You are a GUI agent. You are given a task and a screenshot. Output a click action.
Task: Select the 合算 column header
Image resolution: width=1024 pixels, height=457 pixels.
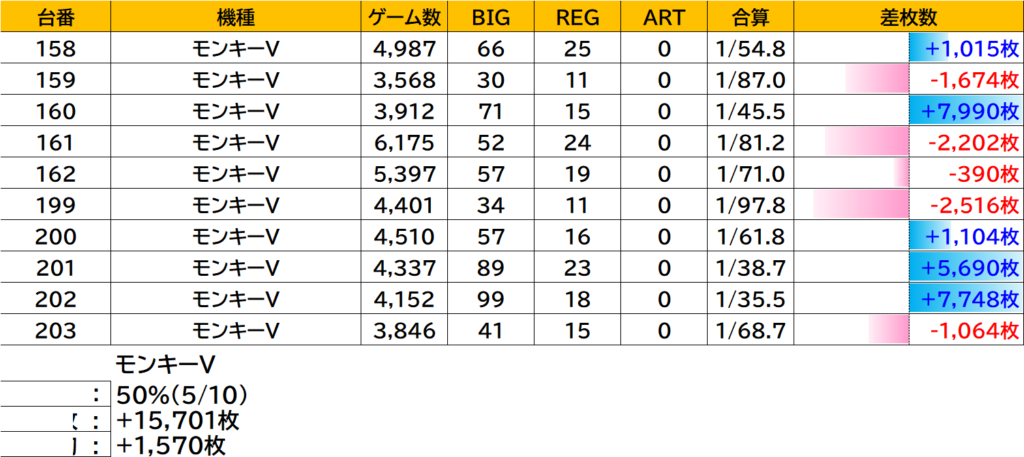click(x=744, y=17)
